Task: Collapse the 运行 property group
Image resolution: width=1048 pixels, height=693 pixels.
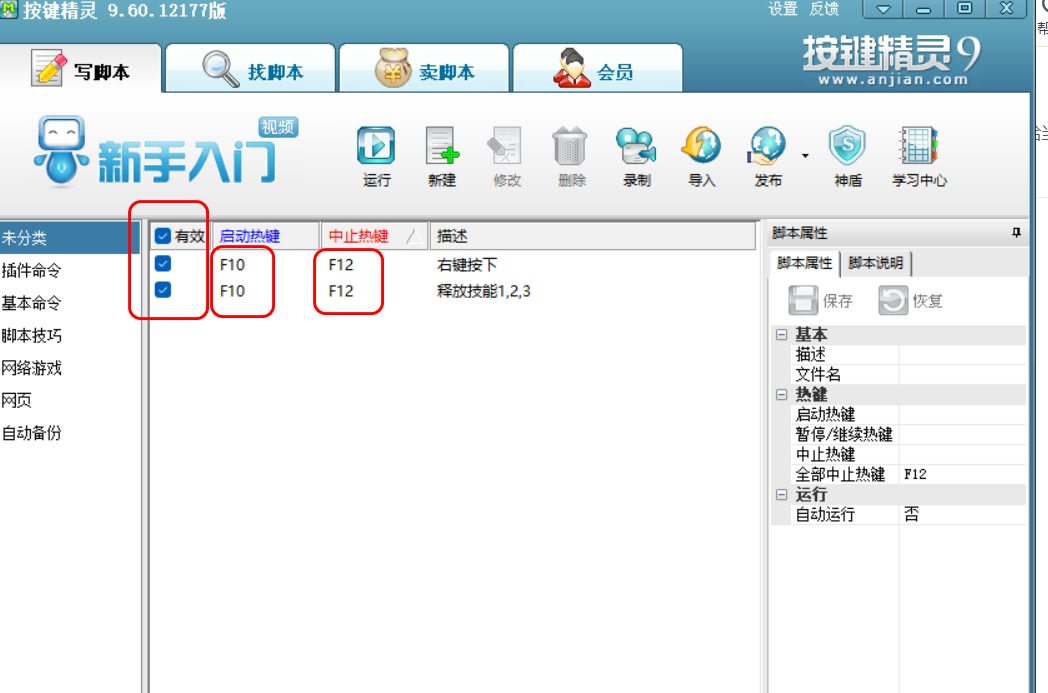Action: tap(781, 495)
